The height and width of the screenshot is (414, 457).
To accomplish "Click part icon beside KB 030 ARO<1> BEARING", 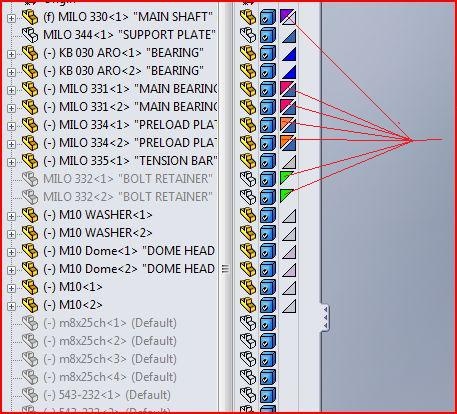I will (x=30, y=53).
